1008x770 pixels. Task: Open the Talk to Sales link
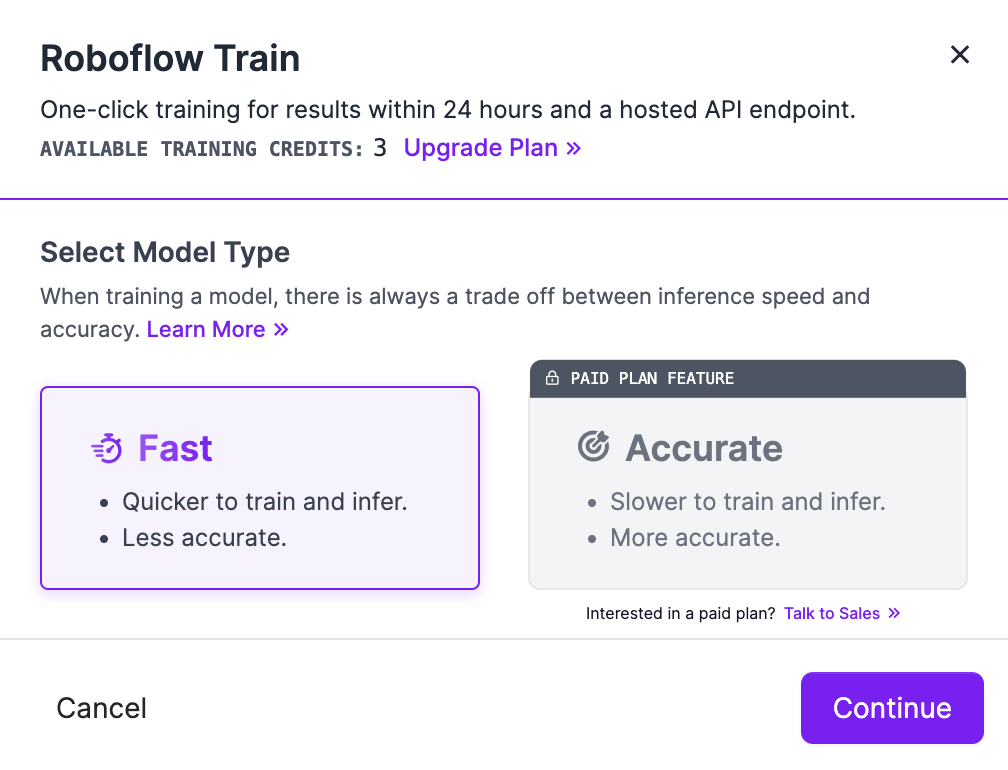point(830,613)
